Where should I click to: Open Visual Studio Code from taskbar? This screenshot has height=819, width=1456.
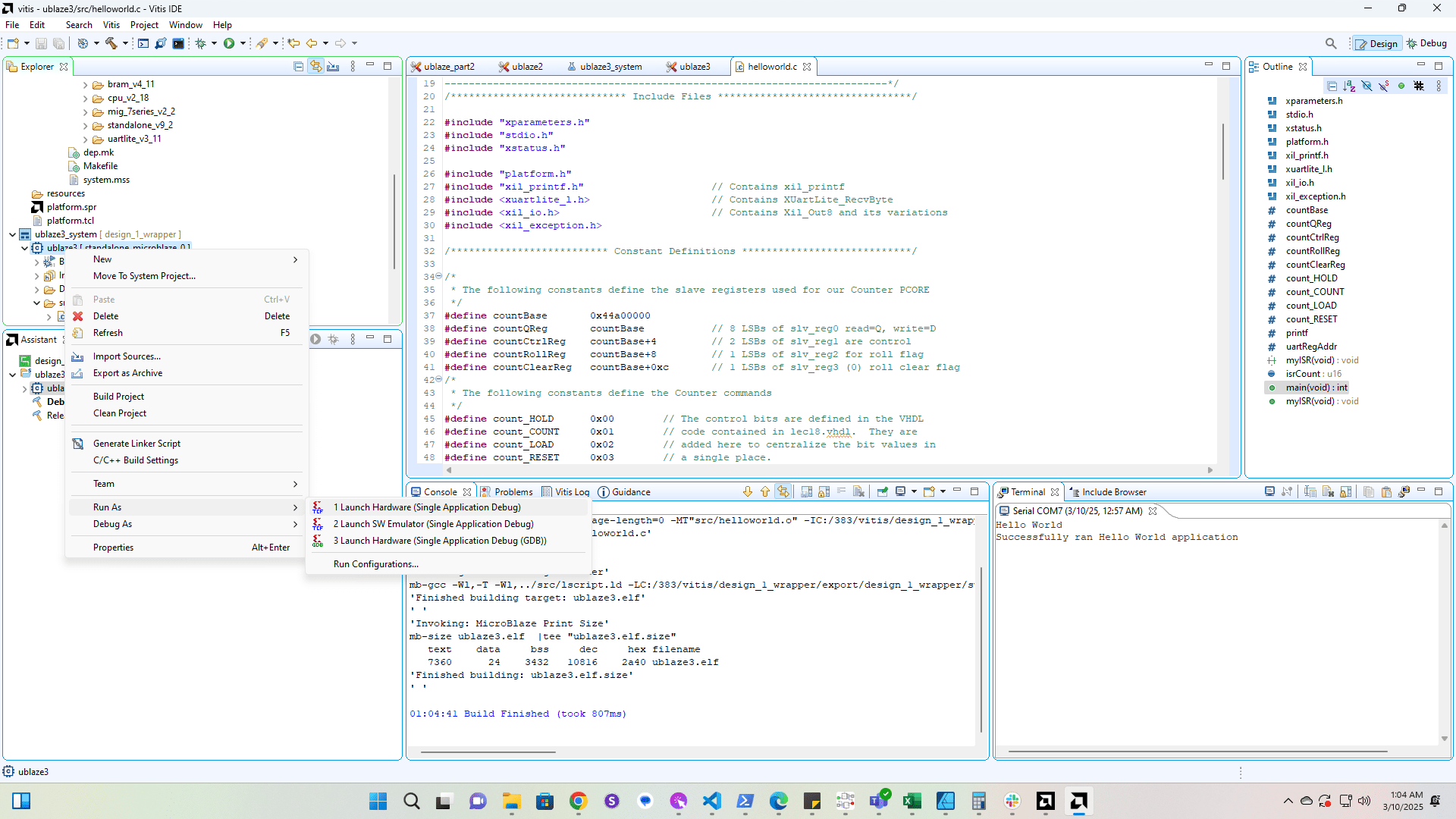coord(711,801)
